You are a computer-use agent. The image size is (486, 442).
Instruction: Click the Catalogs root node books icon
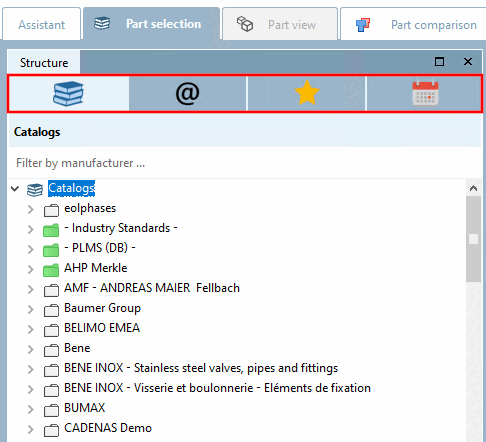(35, 190)
